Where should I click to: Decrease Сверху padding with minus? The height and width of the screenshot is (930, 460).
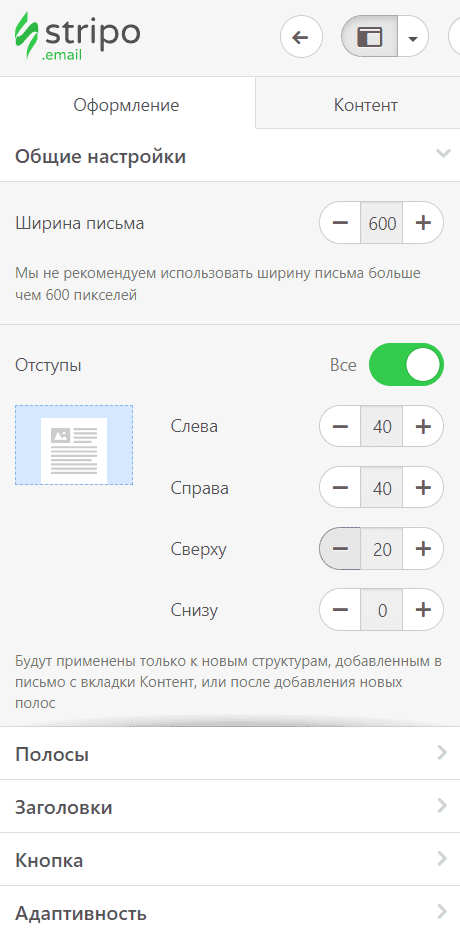pyautogui.click(x=340, y=549)
